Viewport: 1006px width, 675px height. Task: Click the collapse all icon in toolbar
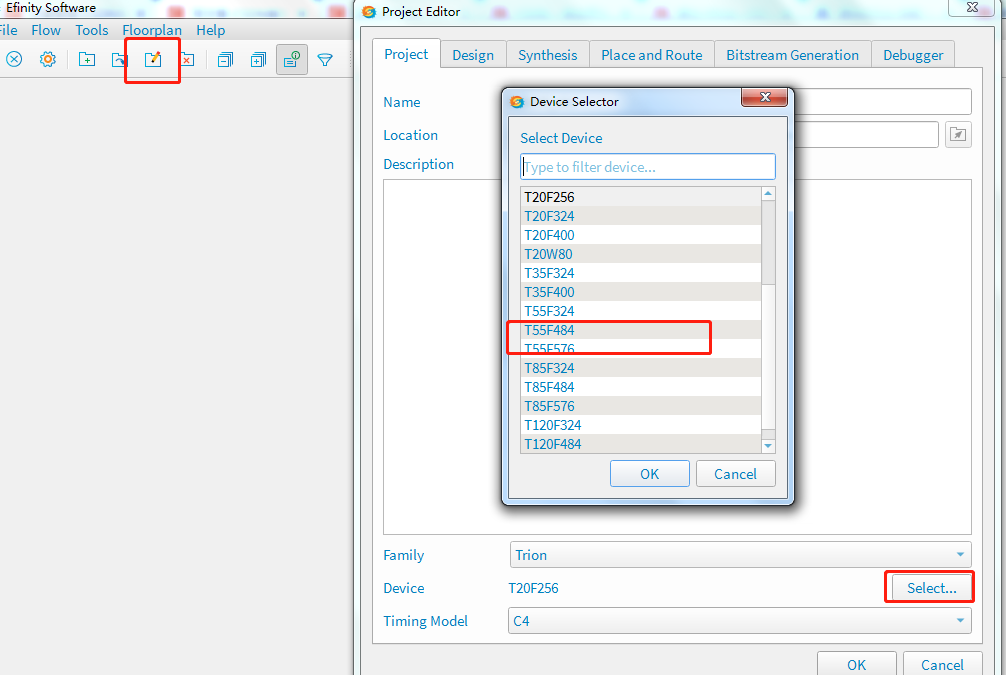click(x=225, y=60)
